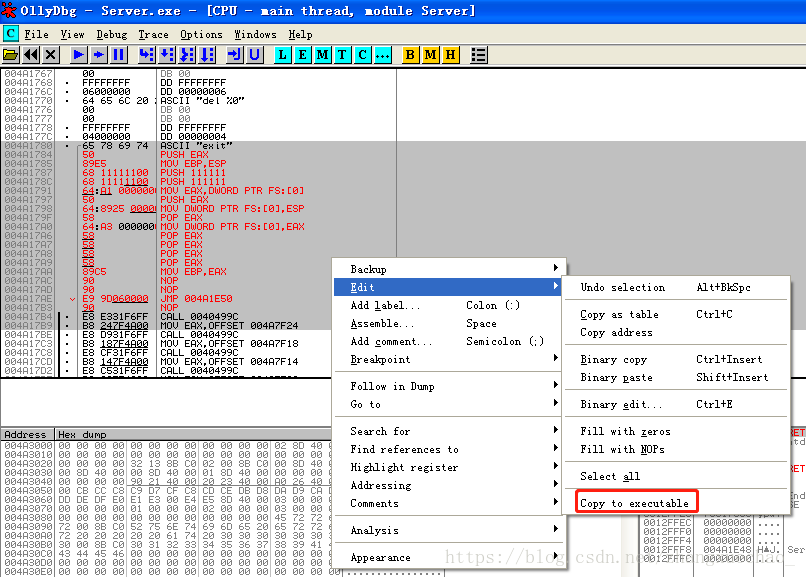The image size is (806, 577).
Task: Open the Windows menu
Action: click(255, 34)
